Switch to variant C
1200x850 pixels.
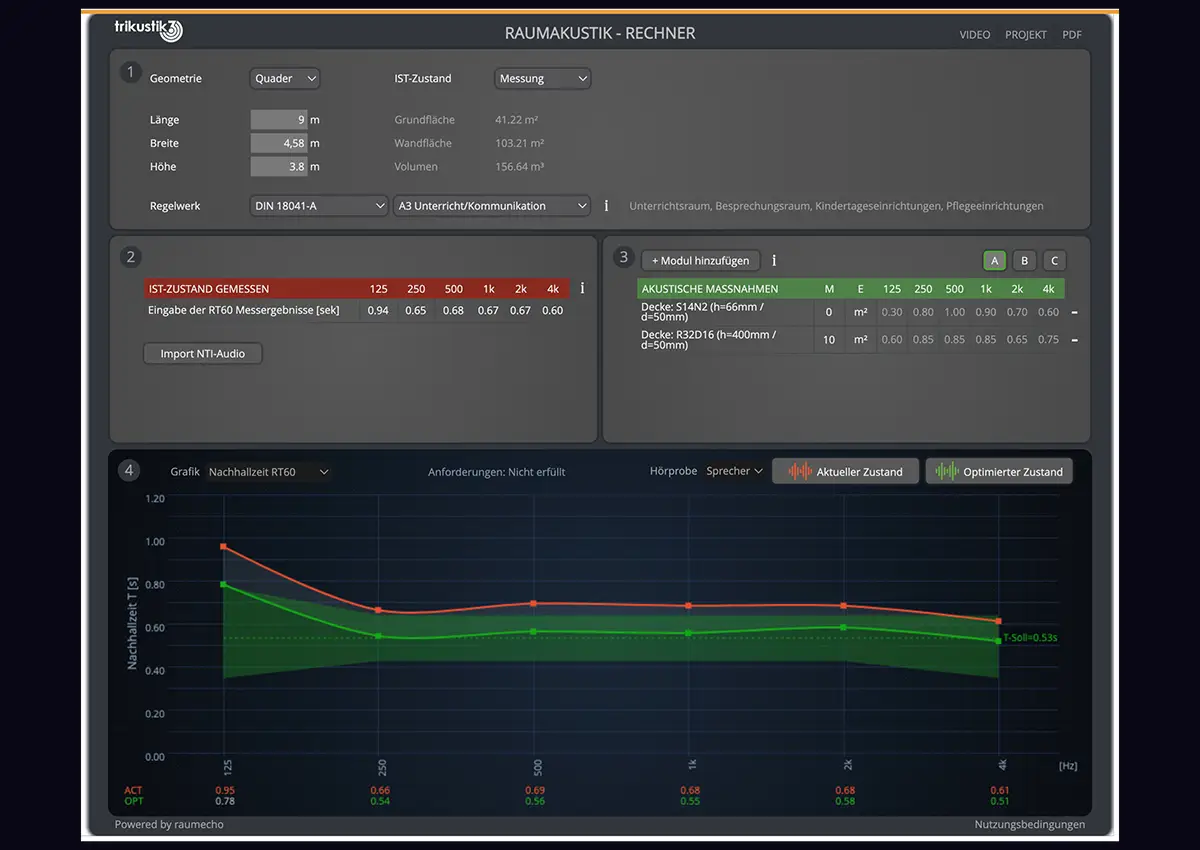[x=1054, y=261]
